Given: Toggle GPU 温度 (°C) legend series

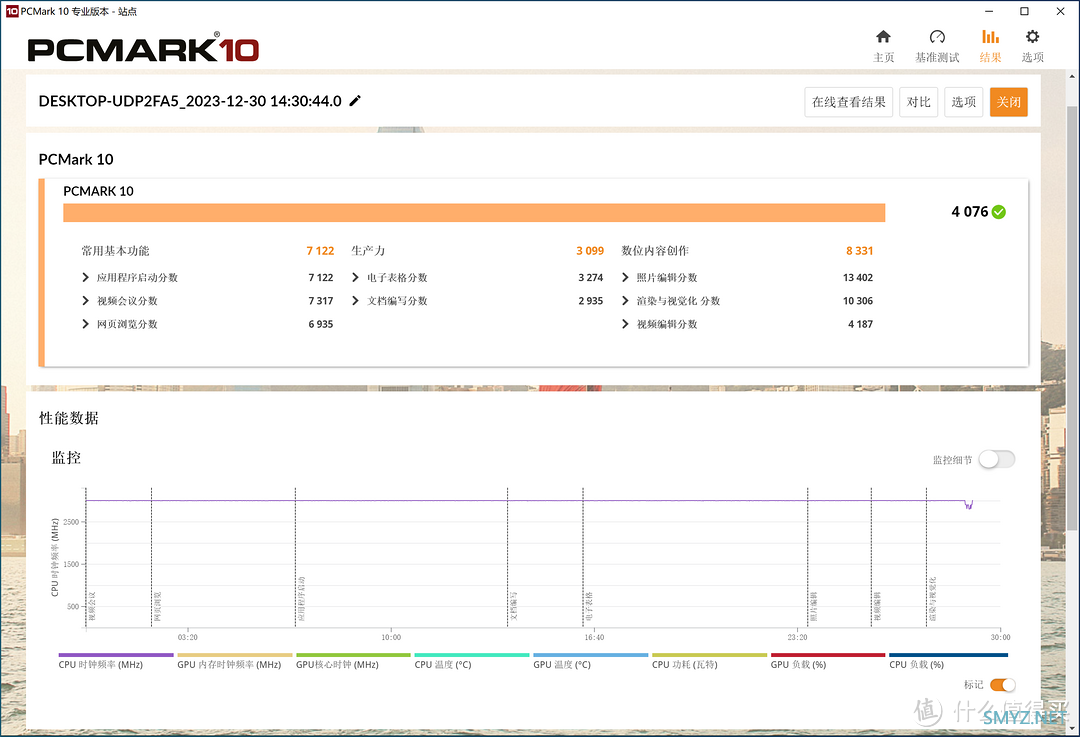Looking at the screenshot, I should pos(591,661).
